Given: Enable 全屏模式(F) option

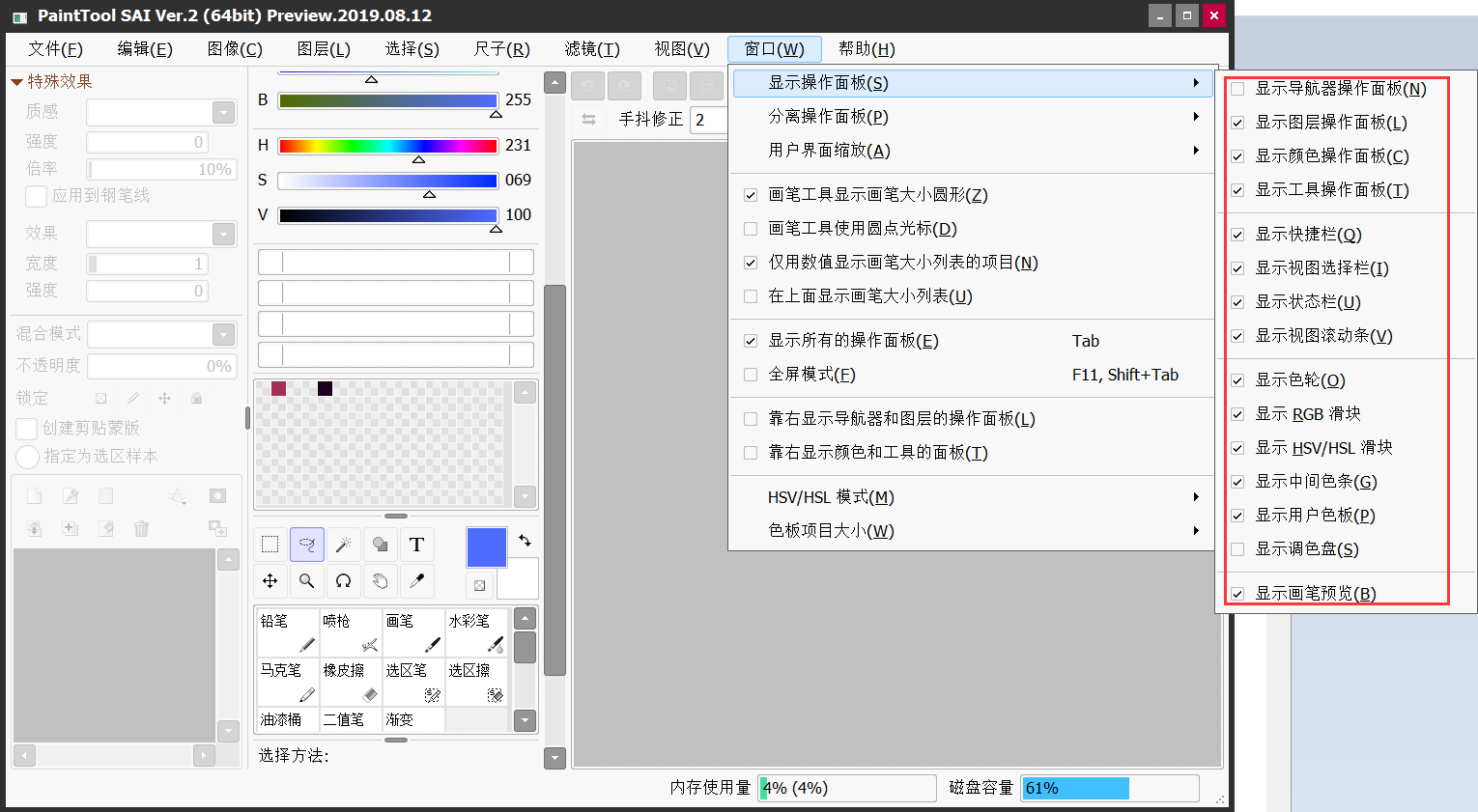Looking at the screenshot, I should [751, 375].
